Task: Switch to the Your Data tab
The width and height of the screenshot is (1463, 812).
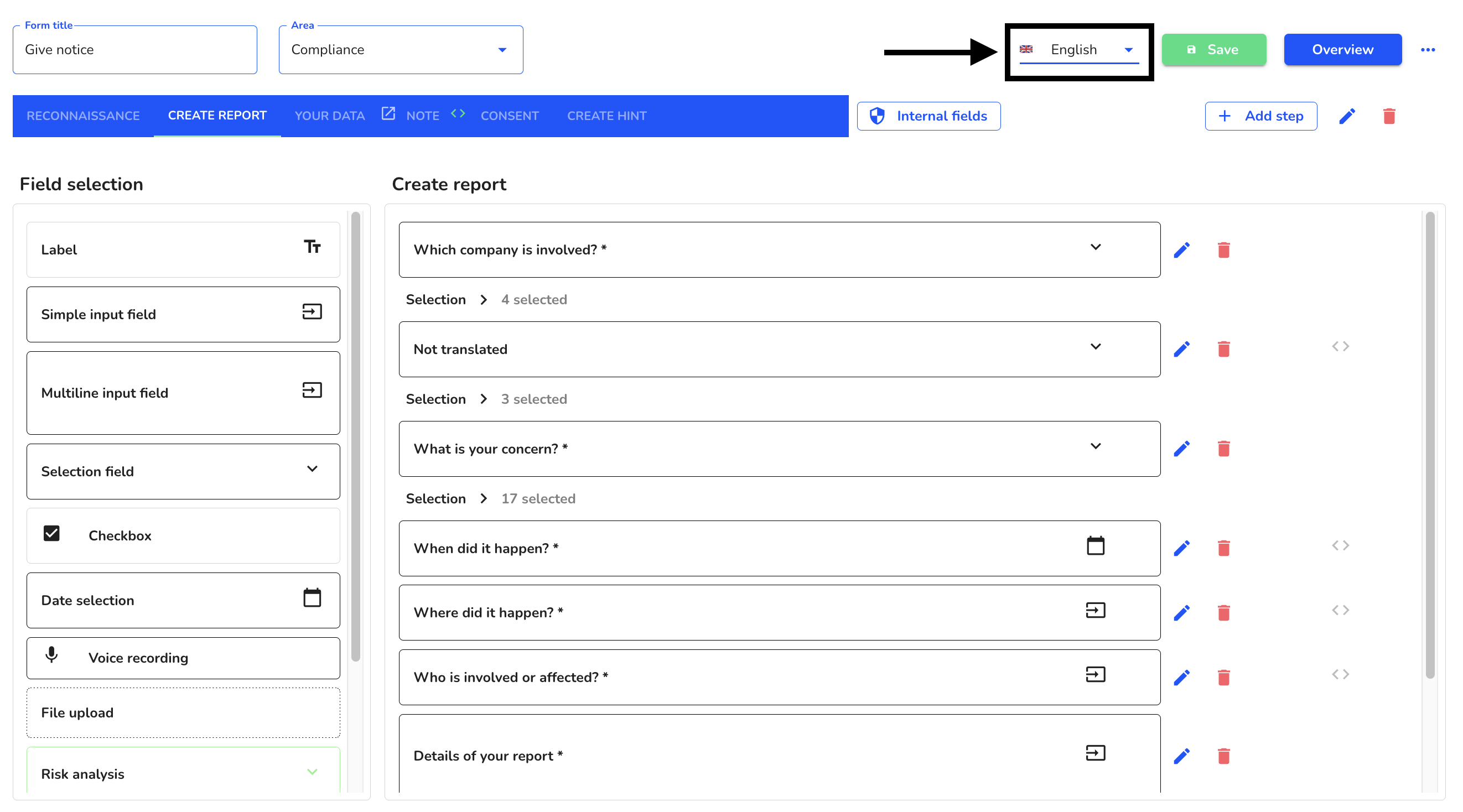Action: click(329, 116)
